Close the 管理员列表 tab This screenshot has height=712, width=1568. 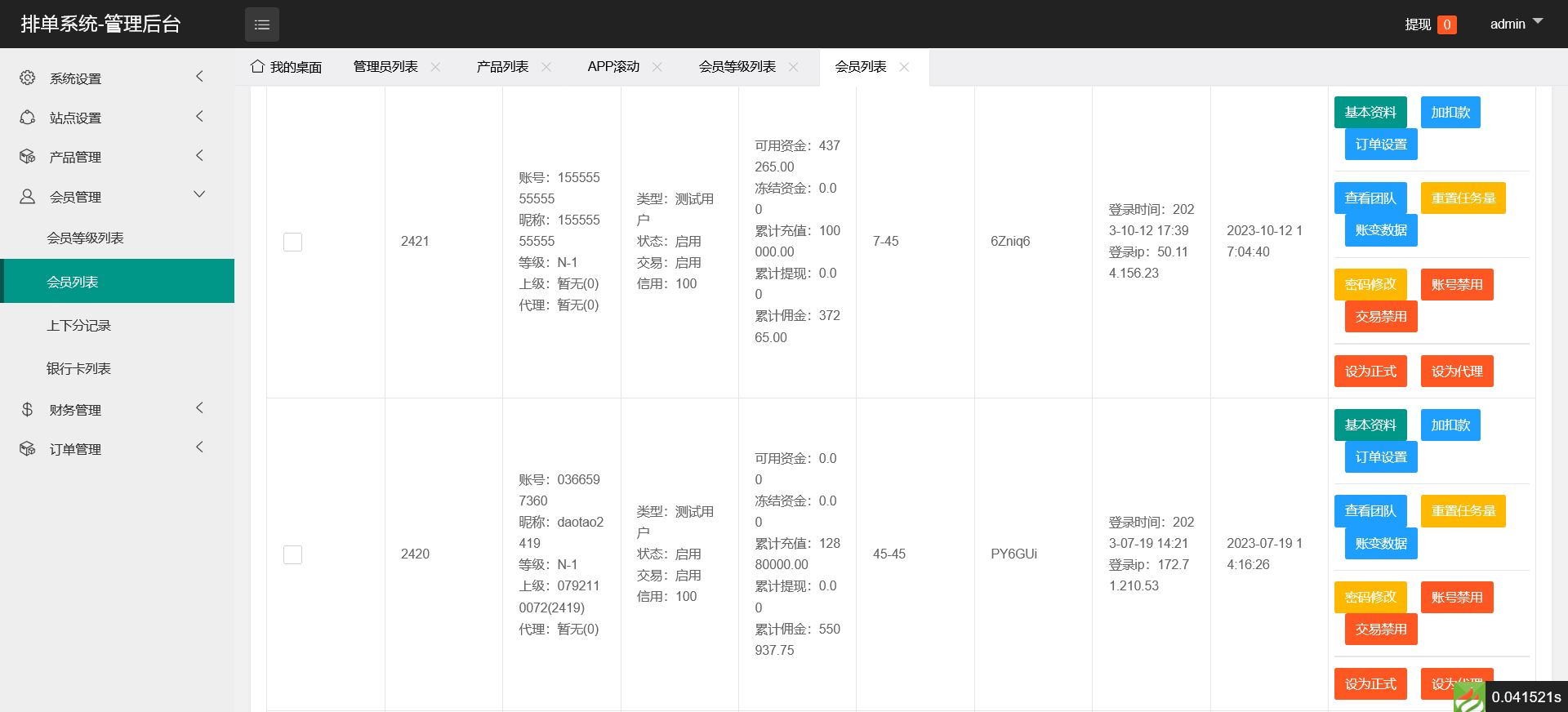pos(436,67)
